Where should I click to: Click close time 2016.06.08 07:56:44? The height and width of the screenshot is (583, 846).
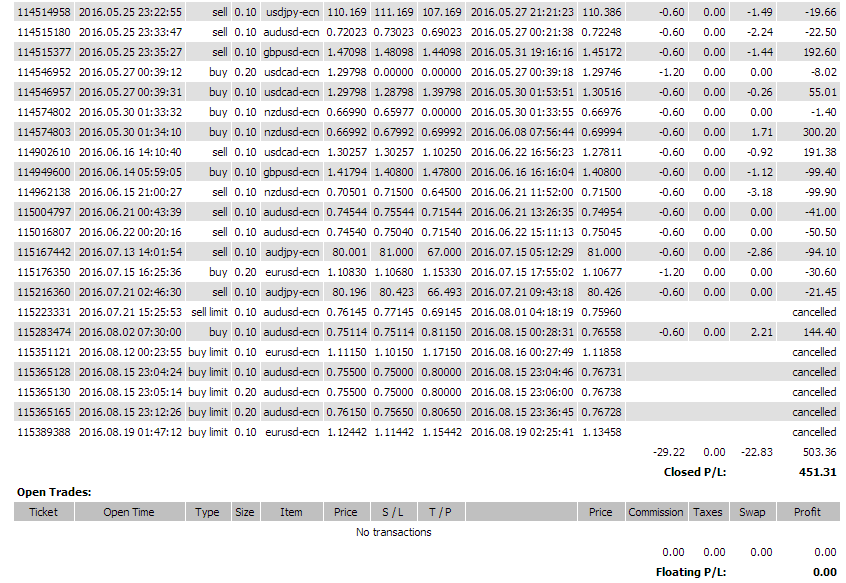point(522,132)
